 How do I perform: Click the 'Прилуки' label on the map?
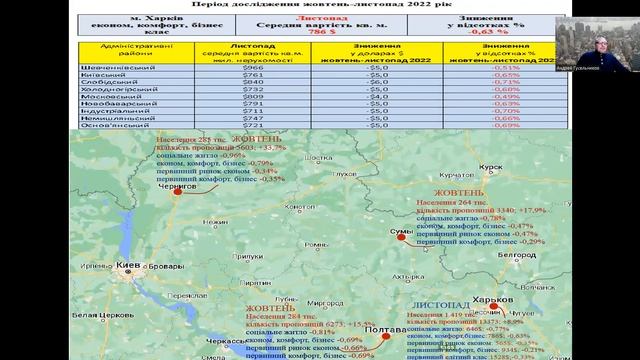tap(247, 257)
